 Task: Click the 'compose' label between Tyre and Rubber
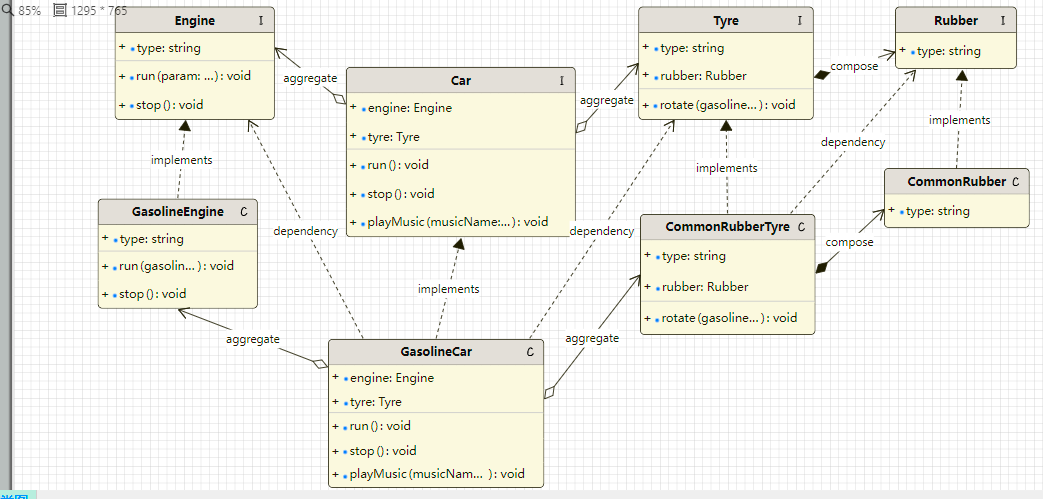tap(854, 66)
